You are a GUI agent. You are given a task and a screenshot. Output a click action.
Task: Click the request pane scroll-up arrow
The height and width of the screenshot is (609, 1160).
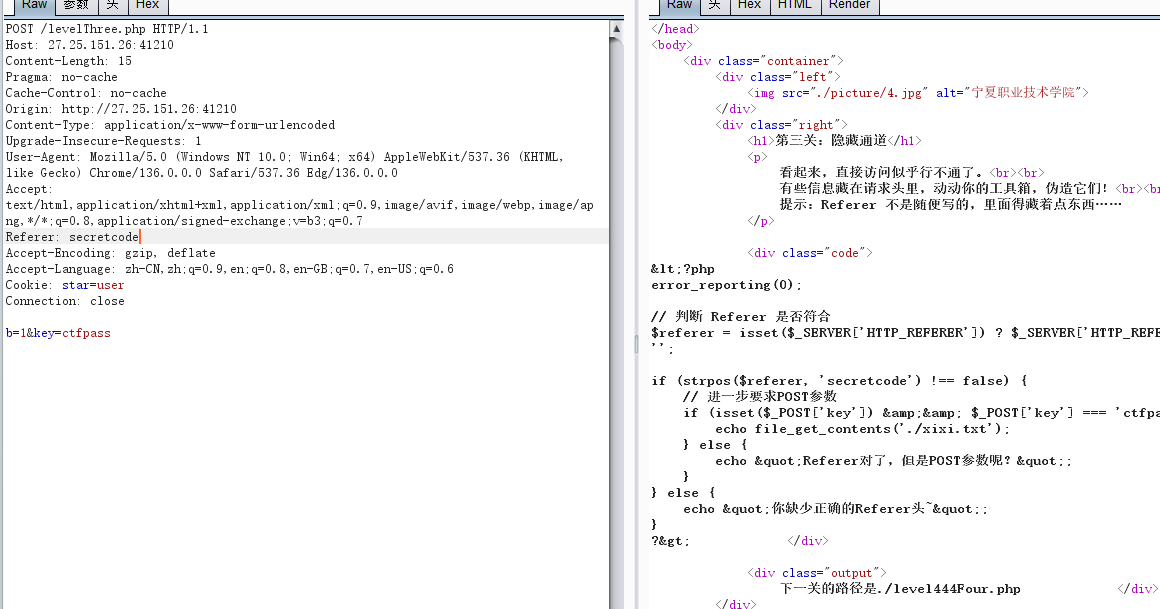coord(616,29)
